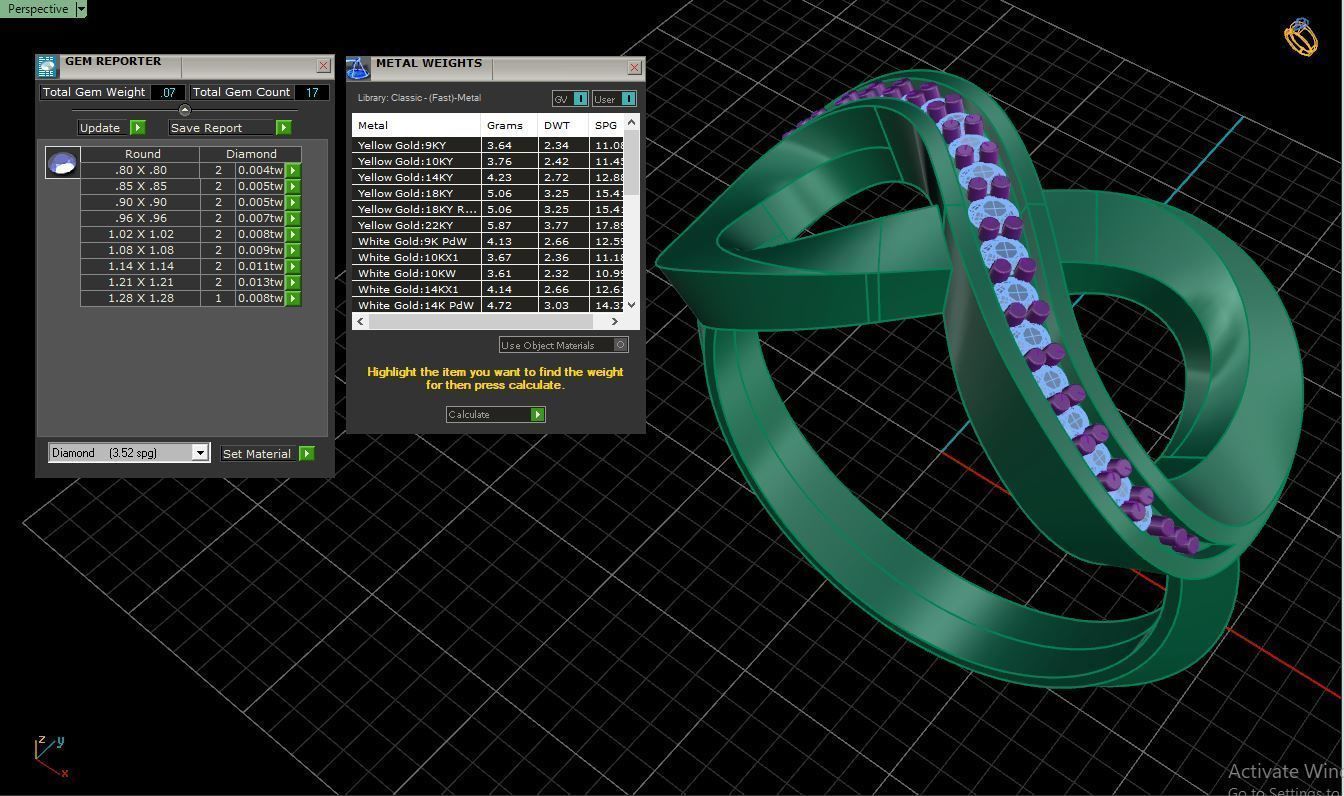Click the green arrow on the Update button
The width and height of the screenshot is (1344, 796).
[138, 128]
